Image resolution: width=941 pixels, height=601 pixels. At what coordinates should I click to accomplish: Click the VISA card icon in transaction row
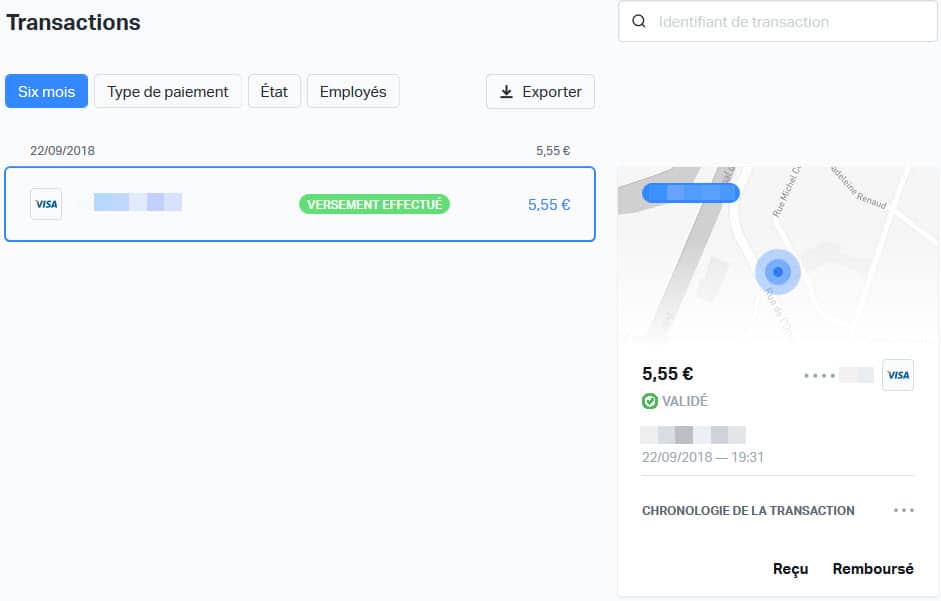pyautogui.click(x=46, y=204)
